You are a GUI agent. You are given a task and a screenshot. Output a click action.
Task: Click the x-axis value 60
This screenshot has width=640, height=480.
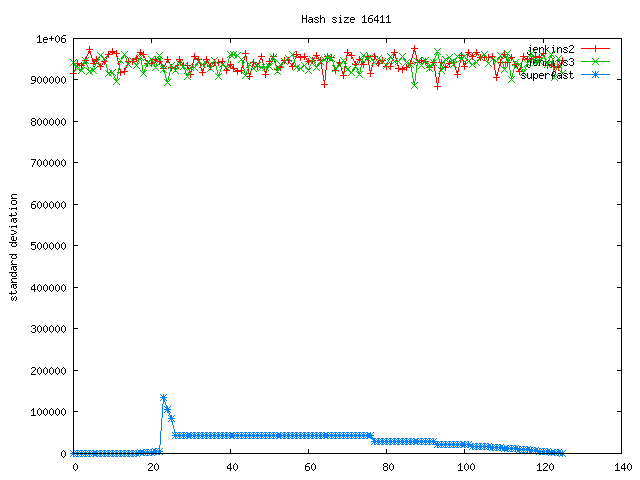[x=310, y=467]
